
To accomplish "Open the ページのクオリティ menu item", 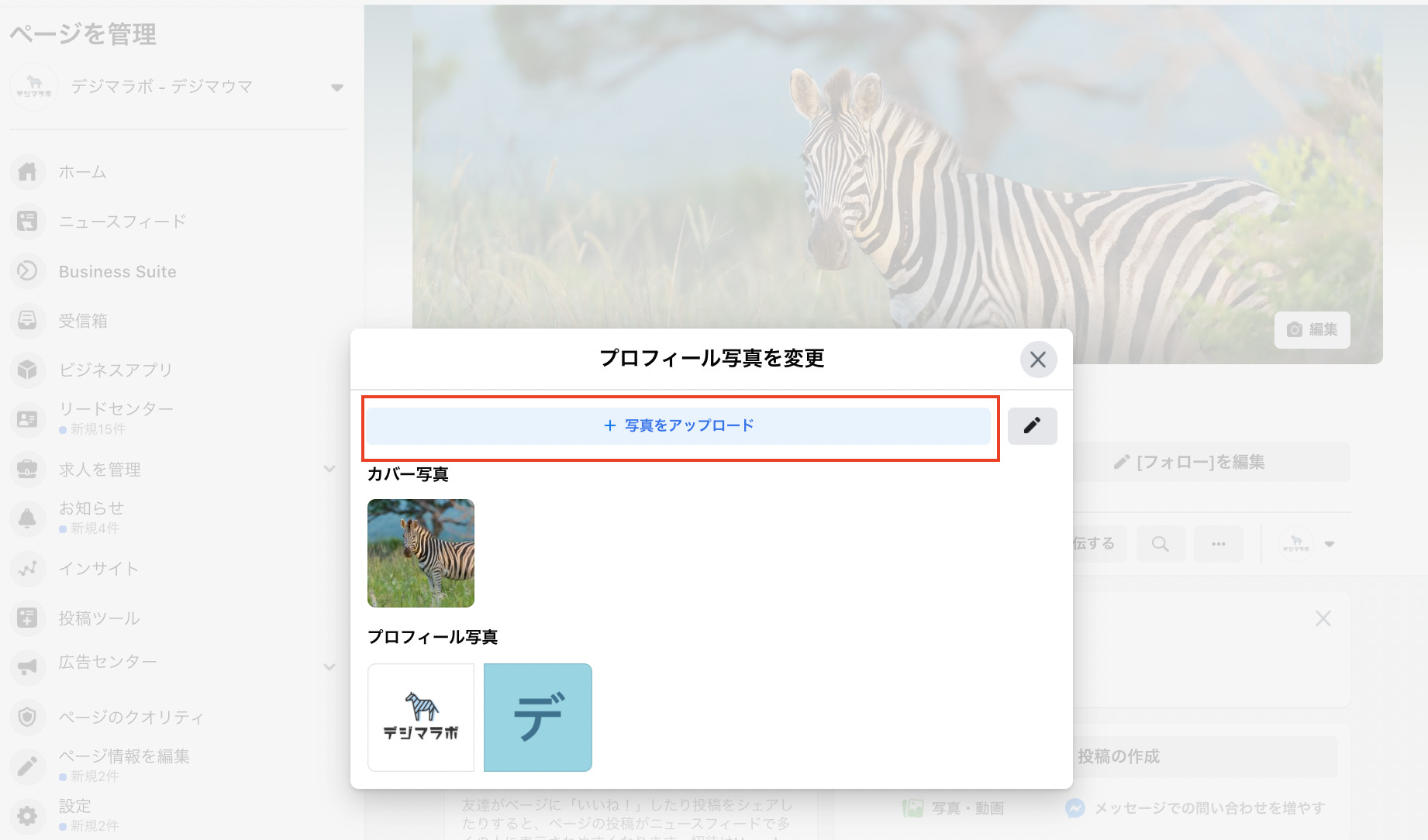I will pyautogui.click(x=131, y=718).
